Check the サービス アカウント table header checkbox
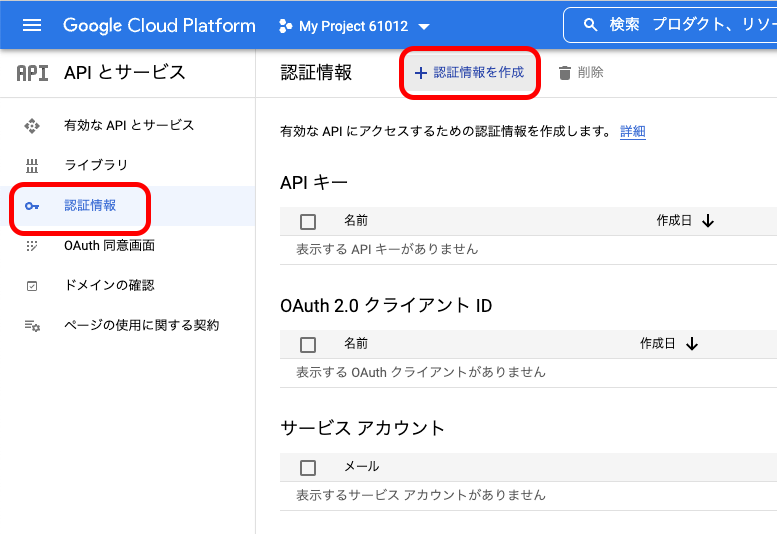 point(308,467)
